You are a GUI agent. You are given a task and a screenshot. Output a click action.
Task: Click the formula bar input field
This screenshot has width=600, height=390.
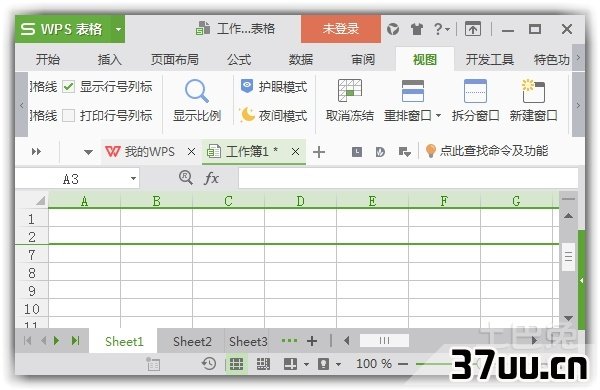(x=408, y=178)
